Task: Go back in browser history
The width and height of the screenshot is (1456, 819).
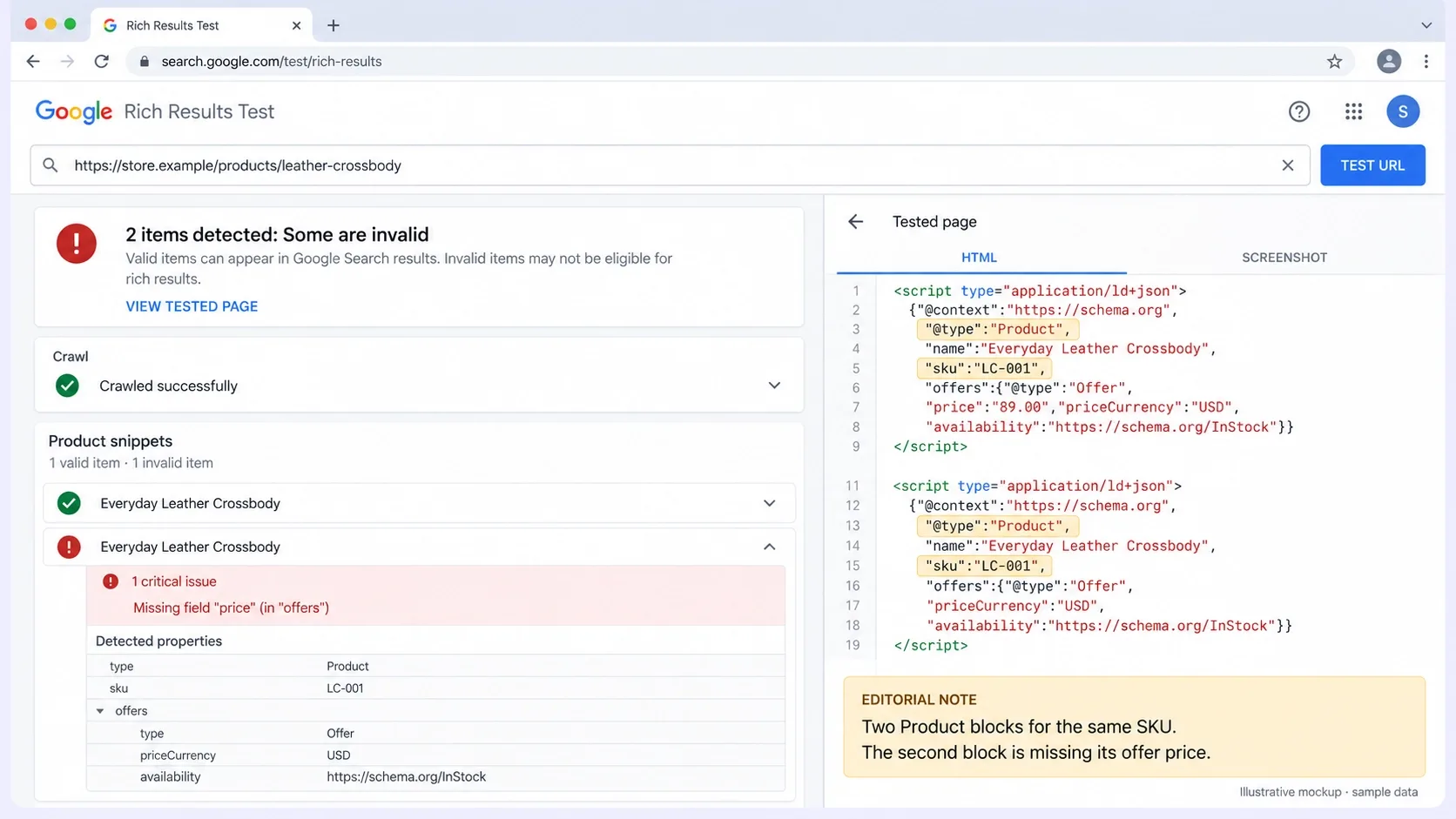Action: (33, 61)
